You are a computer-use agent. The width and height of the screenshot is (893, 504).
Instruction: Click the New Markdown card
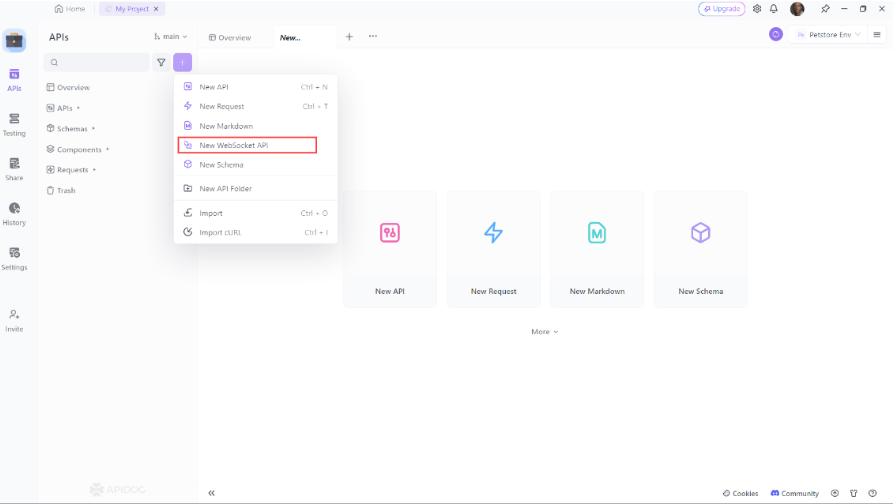click(597, 249)
